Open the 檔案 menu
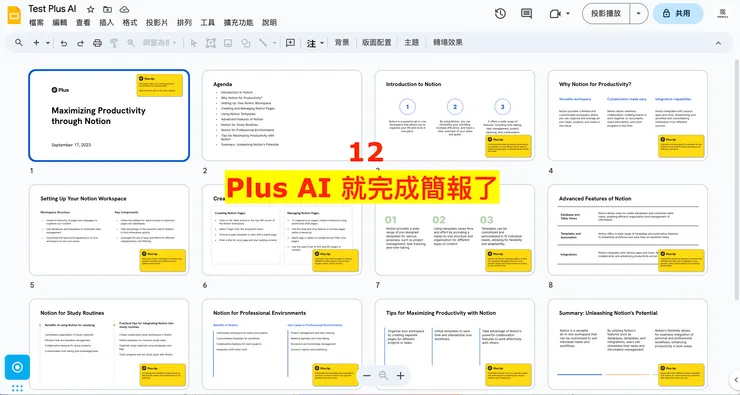The height and width of the screenshot is (395, 740). point(36,23)
